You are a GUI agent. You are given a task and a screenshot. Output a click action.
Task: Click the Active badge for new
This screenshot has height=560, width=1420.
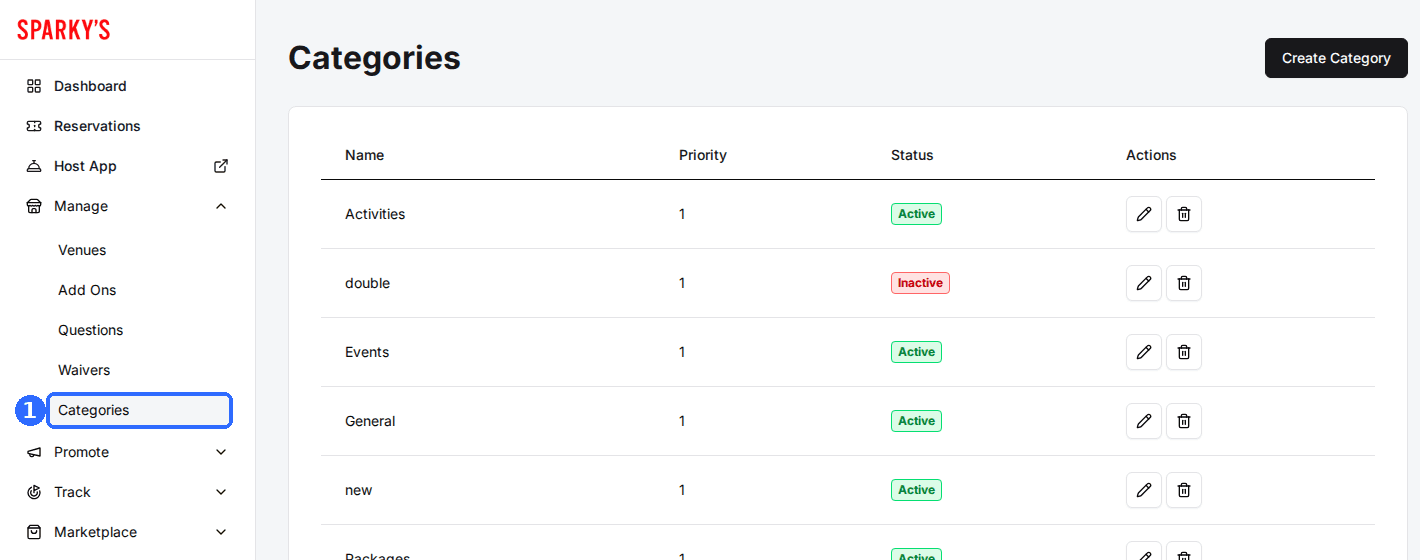pyautogui.click(x=916, y=490)
